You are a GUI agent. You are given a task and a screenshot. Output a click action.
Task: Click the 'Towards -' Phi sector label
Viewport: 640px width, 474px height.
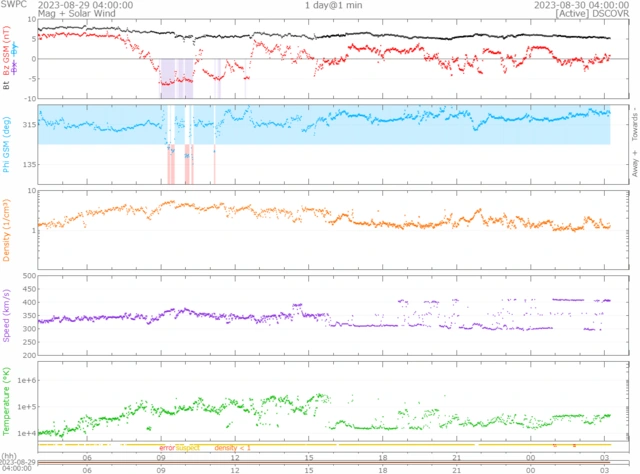tap(634, 124)
